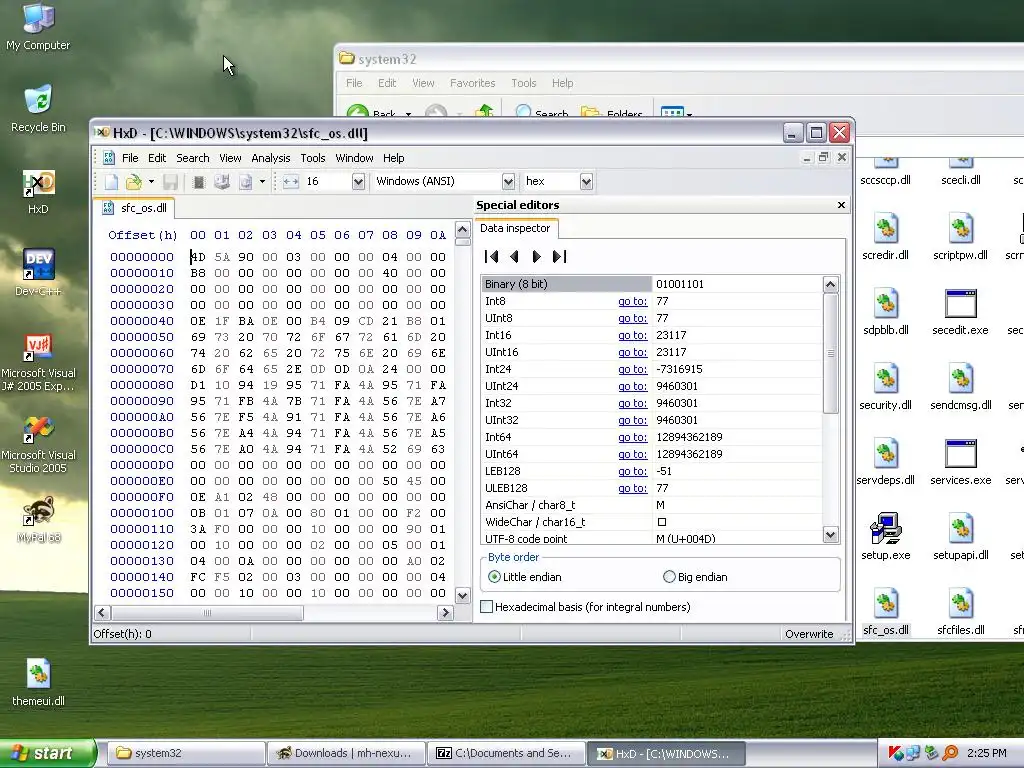Image resolution: width=1024 pixels, height=768 pixels.
Task: Click the Open disk icon in toolbar
Action: (222, 182)
